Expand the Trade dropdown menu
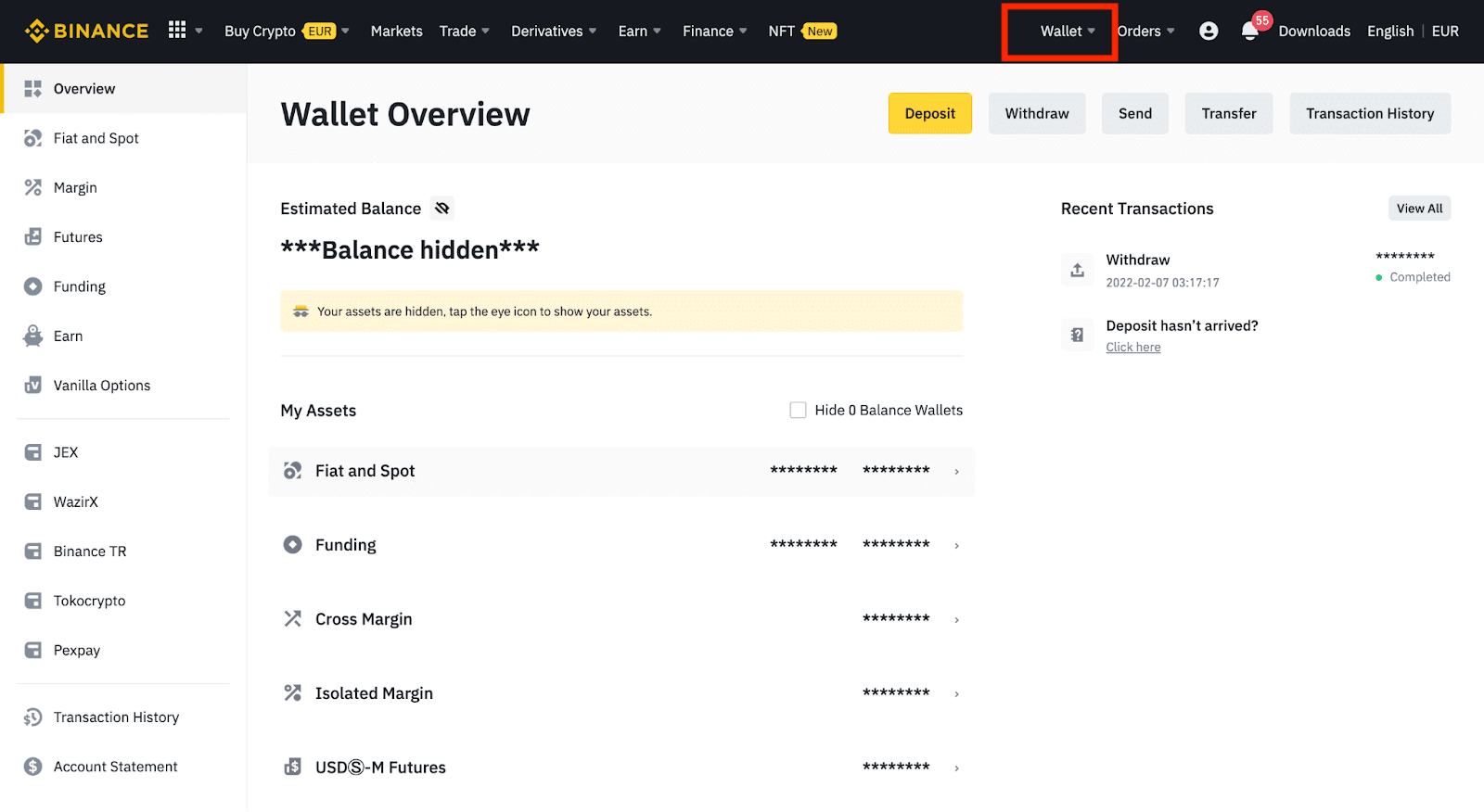 [465, 31]
